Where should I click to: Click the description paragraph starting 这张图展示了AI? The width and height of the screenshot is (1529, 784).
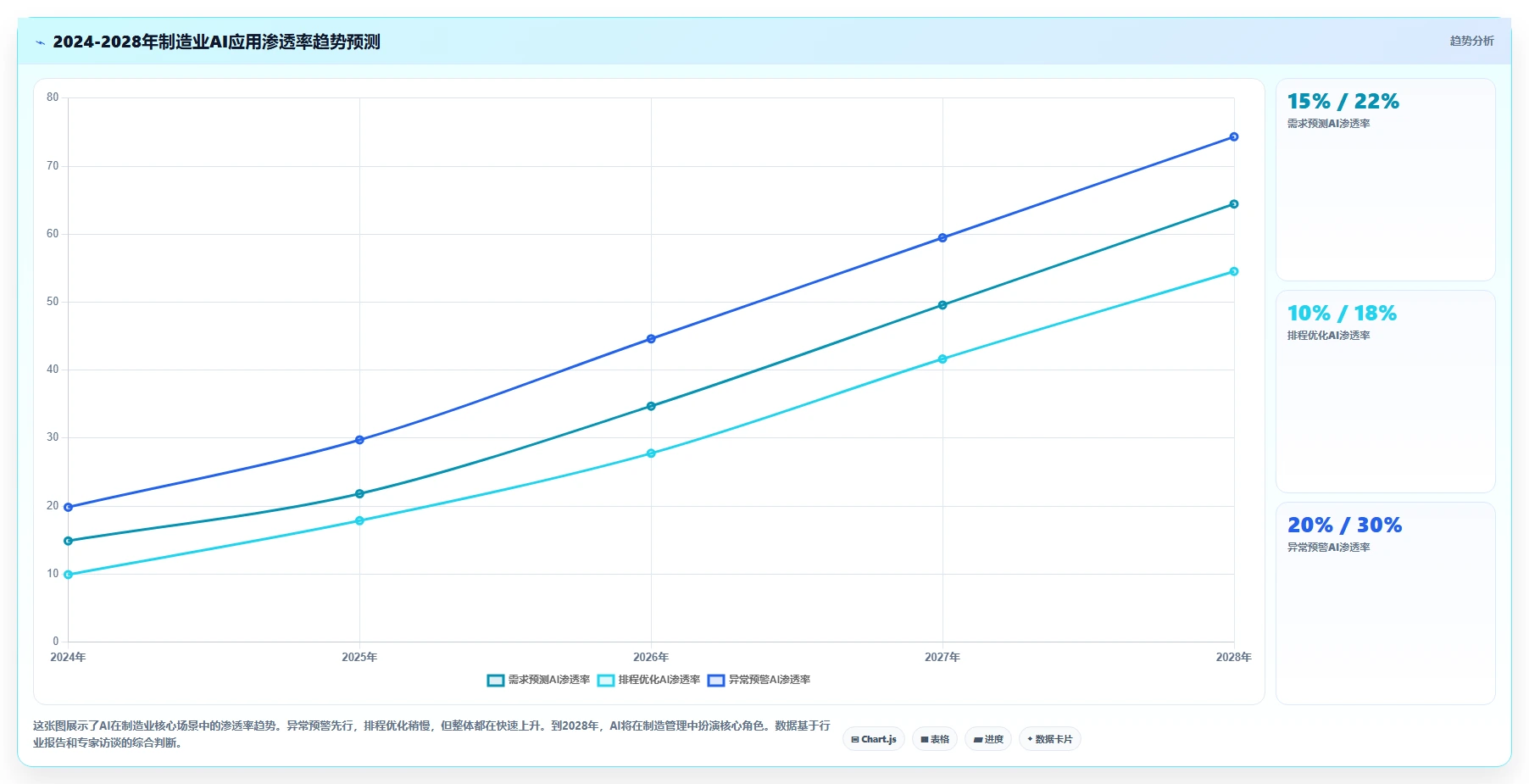click(431, 734)
